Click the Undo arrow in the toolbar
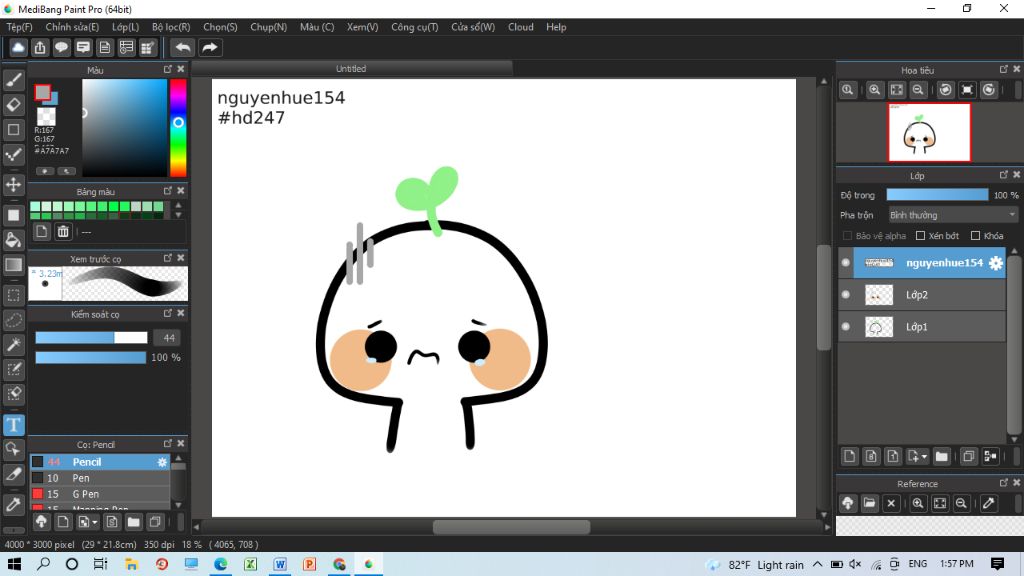 (x=183, y=48)
